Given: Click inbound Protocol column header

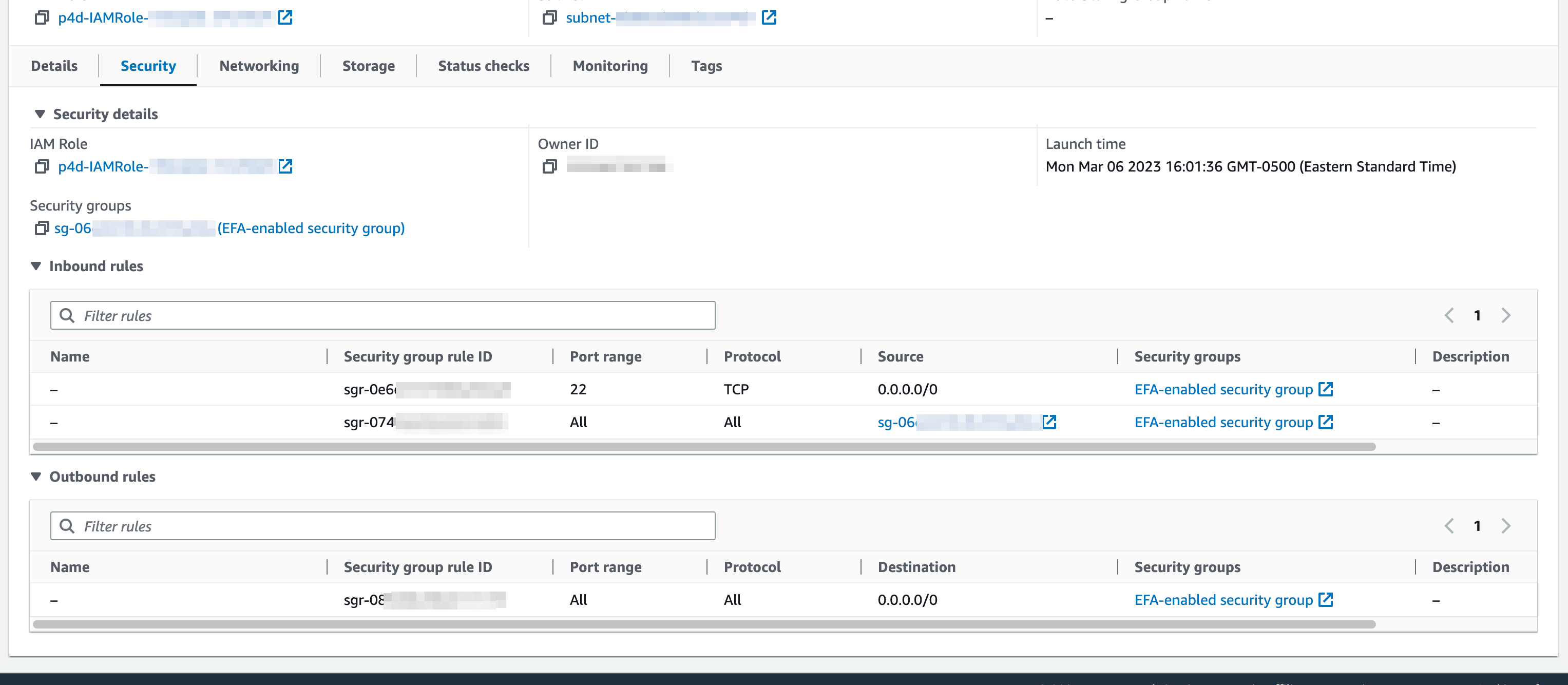Looking at the screenshot, I should point(752,356).
